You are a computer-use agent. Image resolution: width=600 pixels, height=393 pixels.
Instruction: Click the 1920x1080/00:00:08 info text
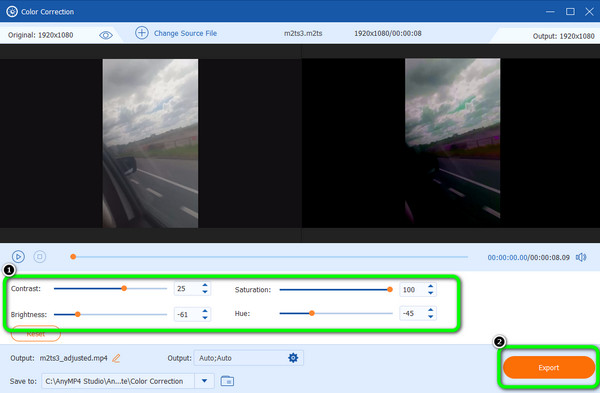tap(388, 33)
